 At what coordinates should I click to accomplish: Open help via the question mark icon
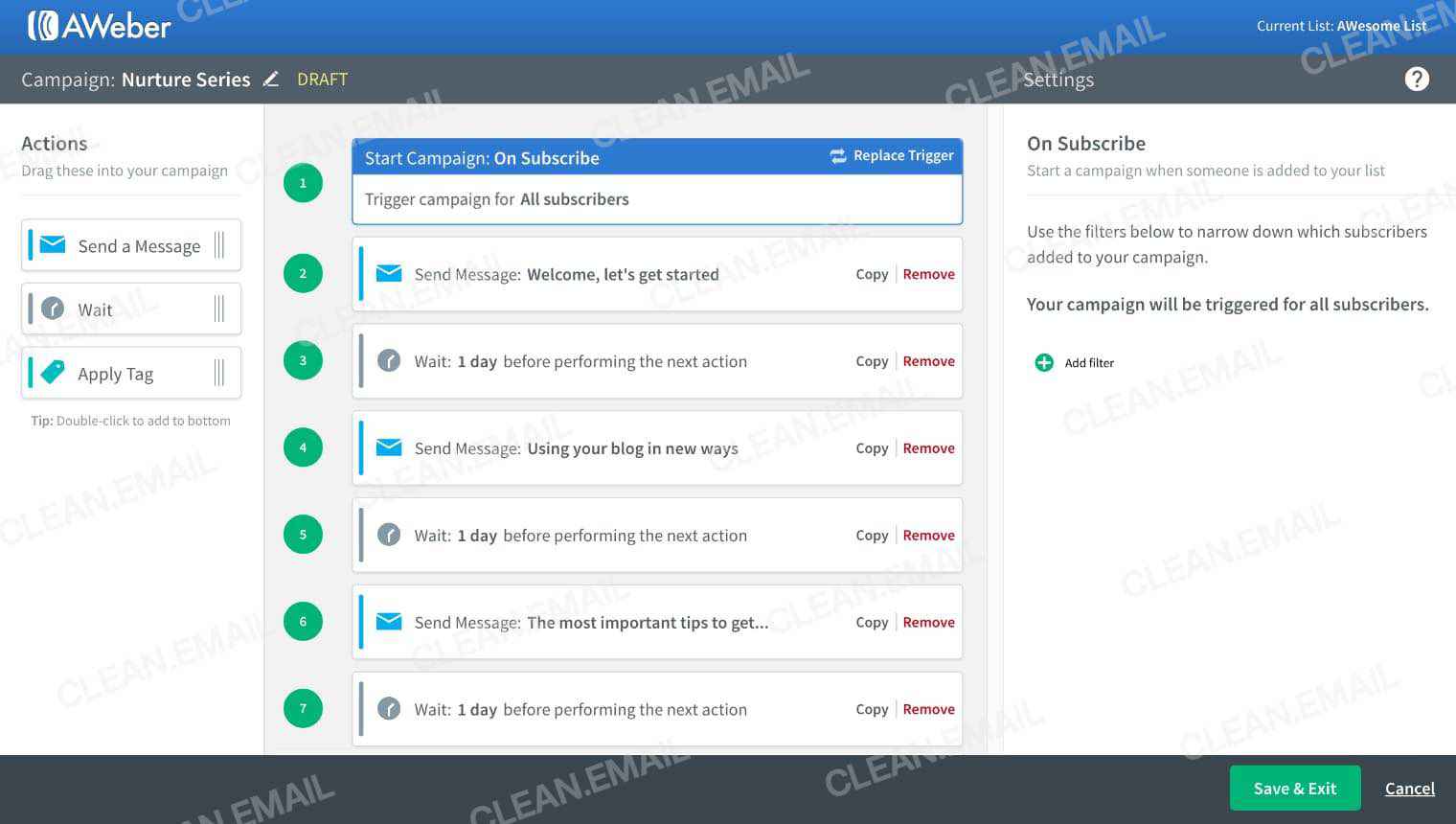1417,78
